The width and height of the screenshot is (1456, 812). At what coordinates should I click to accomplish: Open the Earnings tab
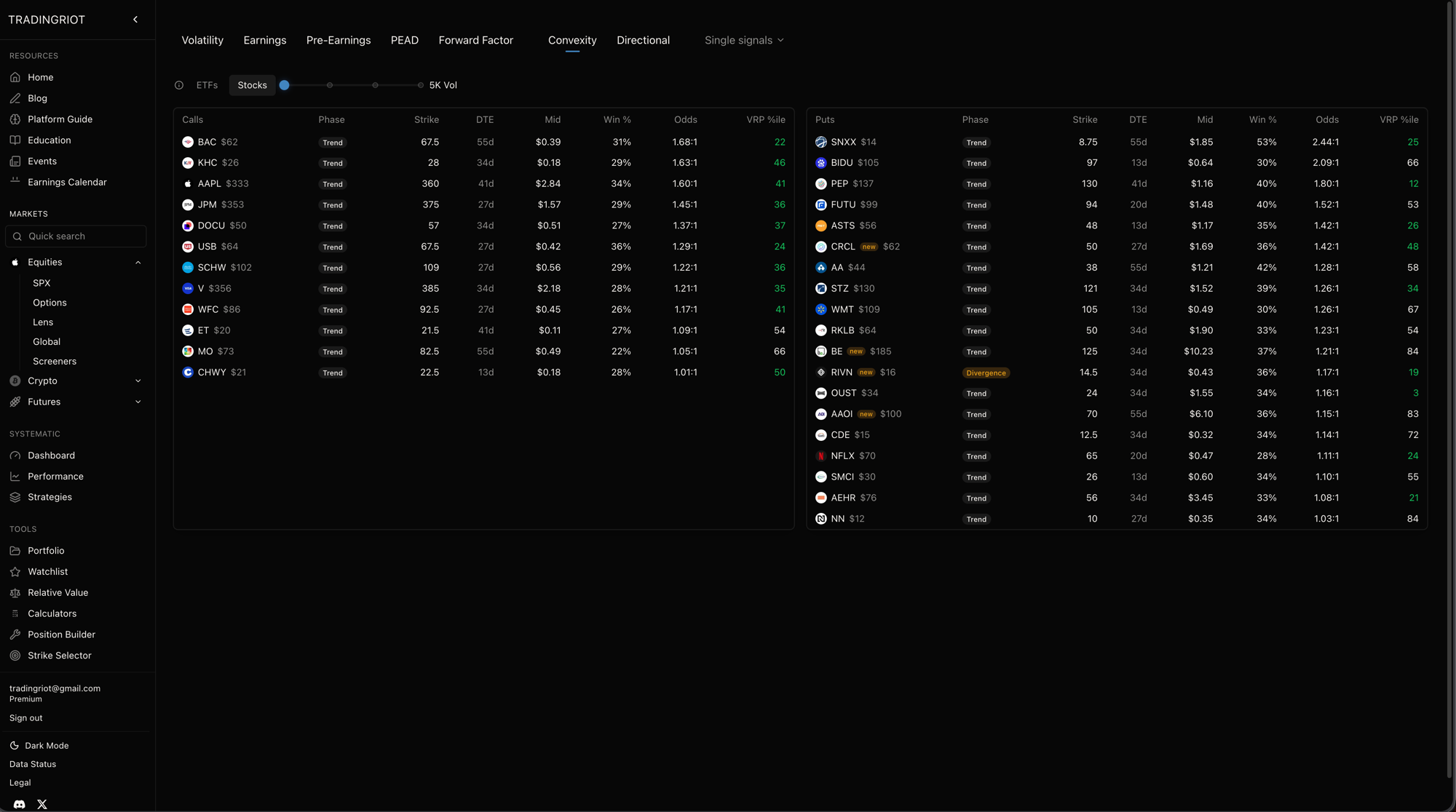click(265, 40)
